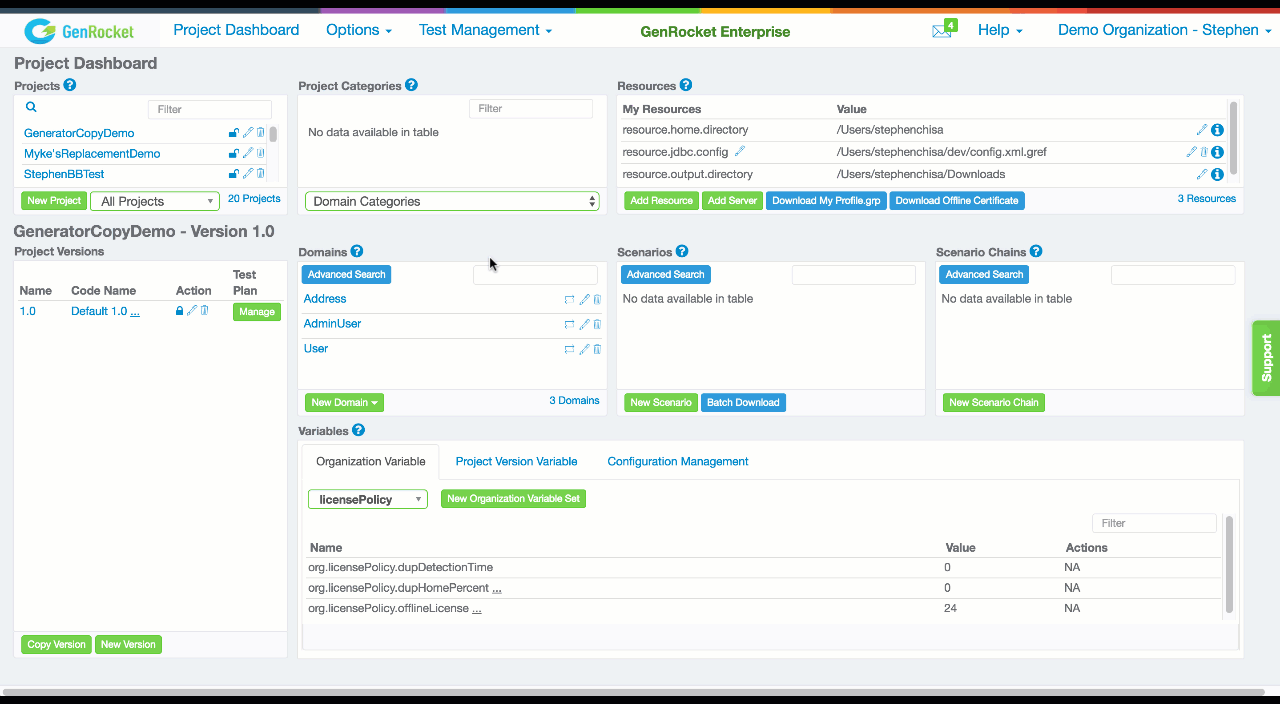Click the Variables help icon

click(358, 431)
